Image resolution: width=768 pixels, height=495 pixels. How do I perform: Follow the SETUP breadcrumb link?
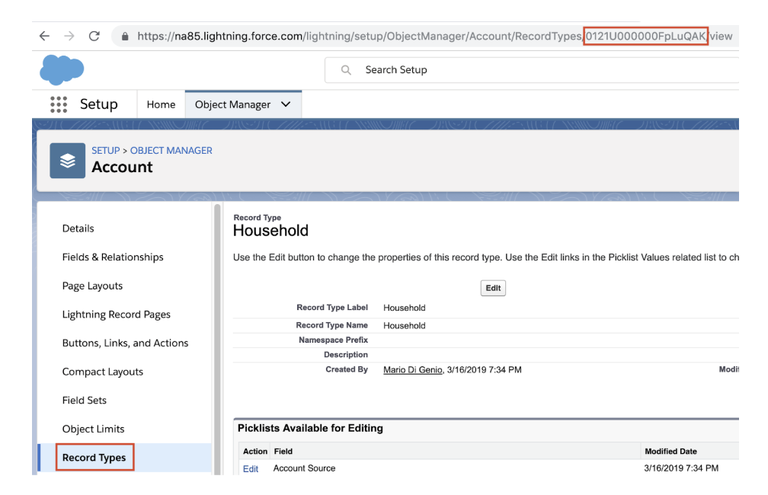click(106, 150)
